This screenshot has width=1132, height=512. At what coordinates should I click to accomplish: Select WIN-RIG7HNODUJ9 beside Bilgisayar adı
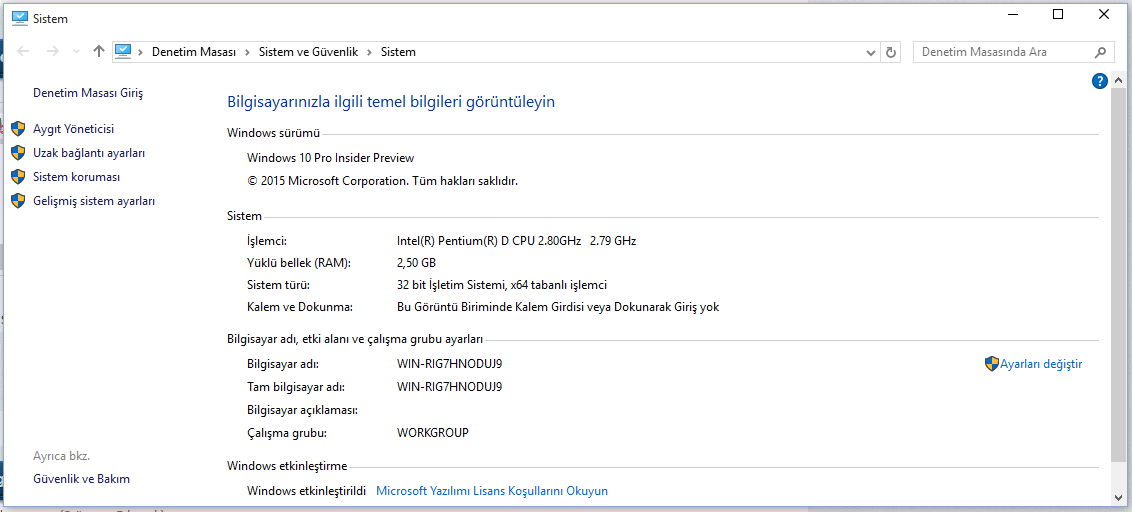450,364
